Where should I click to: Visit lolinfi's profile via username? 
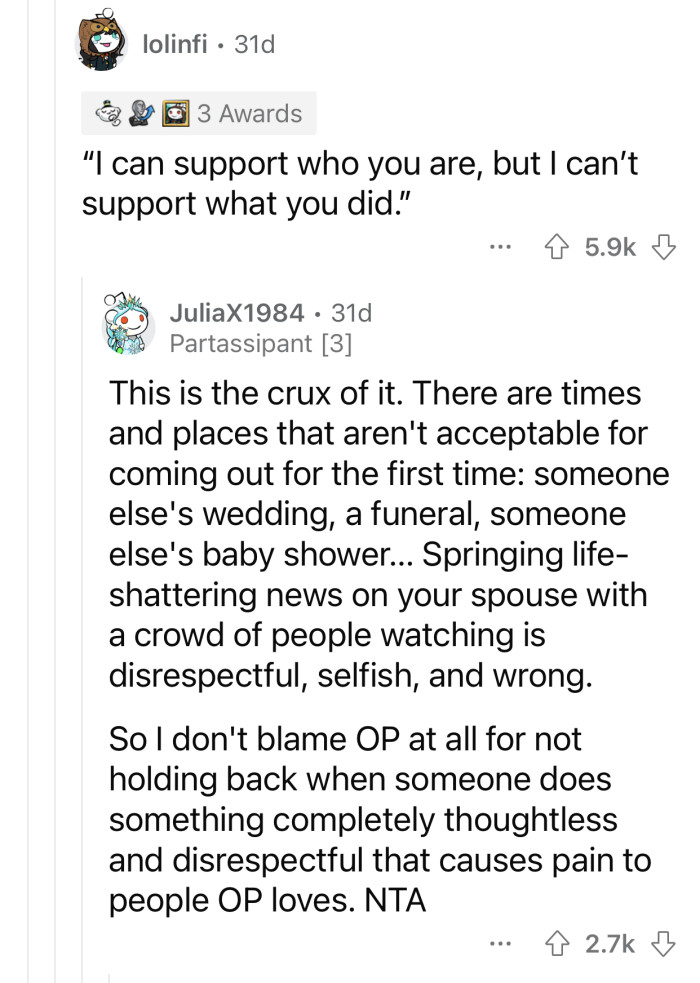[175, 44]
